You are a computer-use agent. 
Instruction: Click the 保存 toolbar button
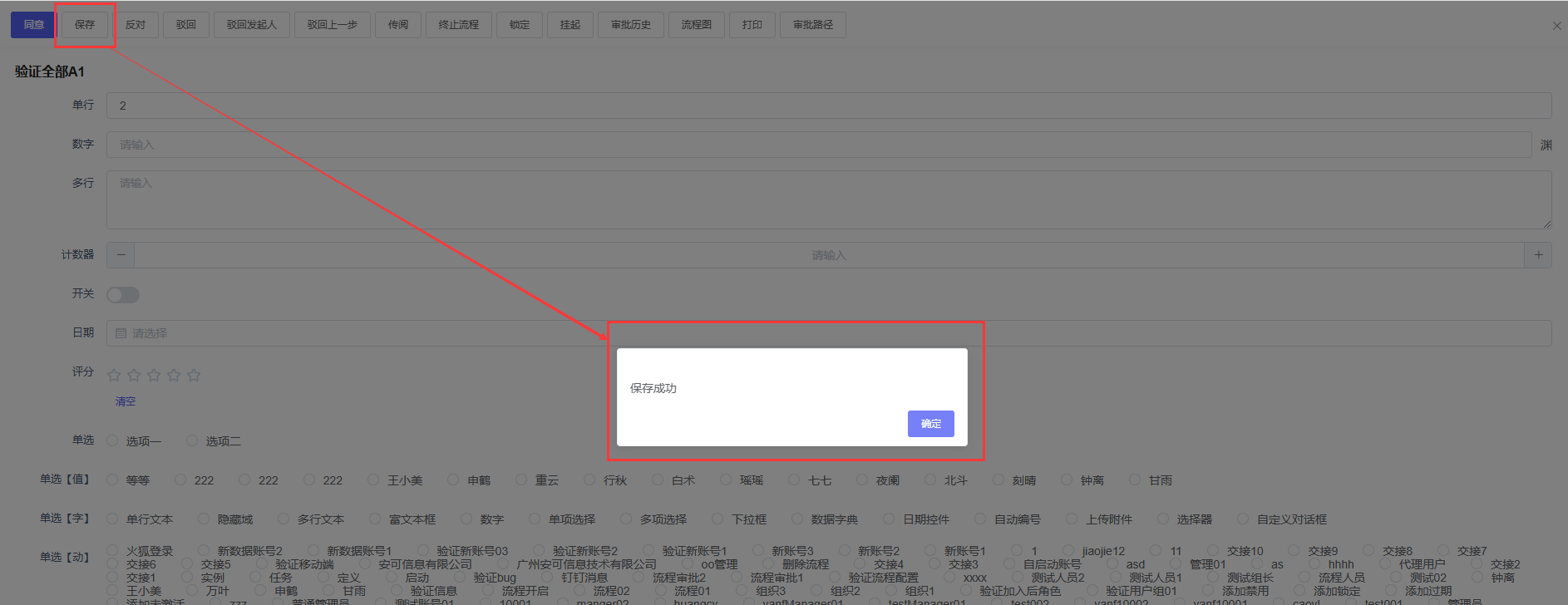pyautogui.click(x=85, y=25)
